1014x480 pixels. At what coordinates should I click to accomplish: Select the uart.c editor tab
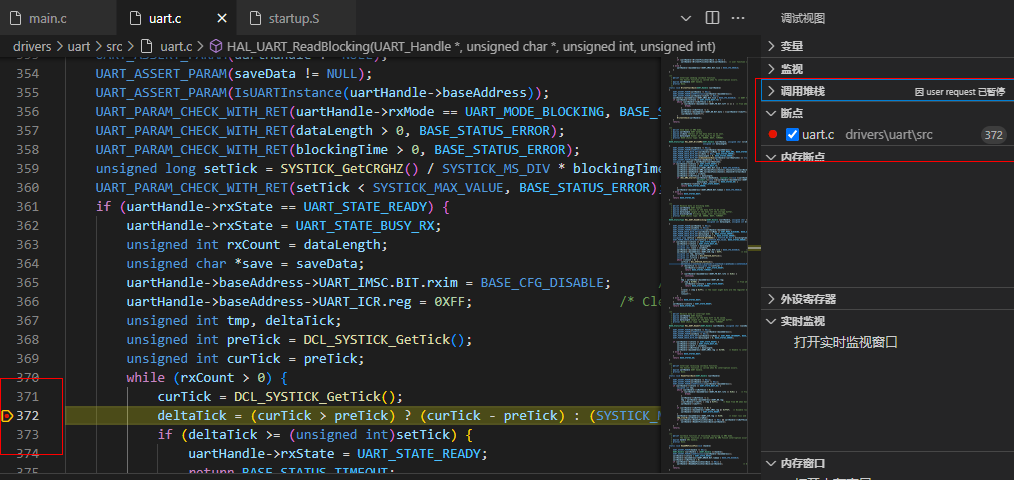pos(164,18)
